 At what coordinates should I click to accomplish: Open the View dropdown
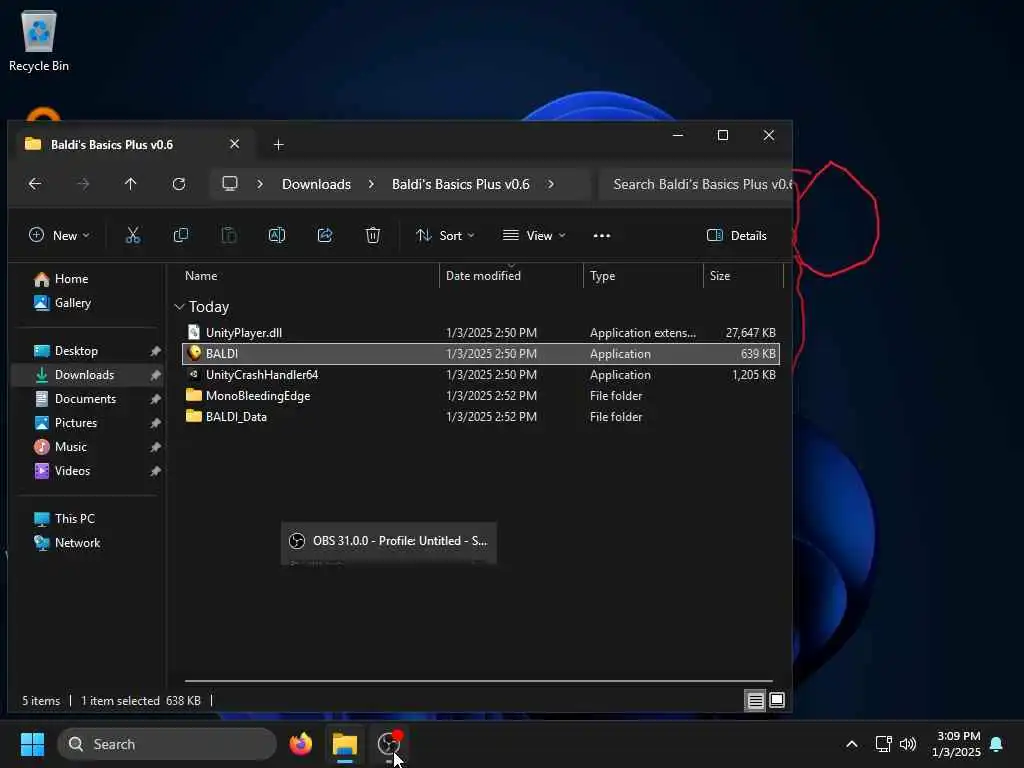pos(534,236)
